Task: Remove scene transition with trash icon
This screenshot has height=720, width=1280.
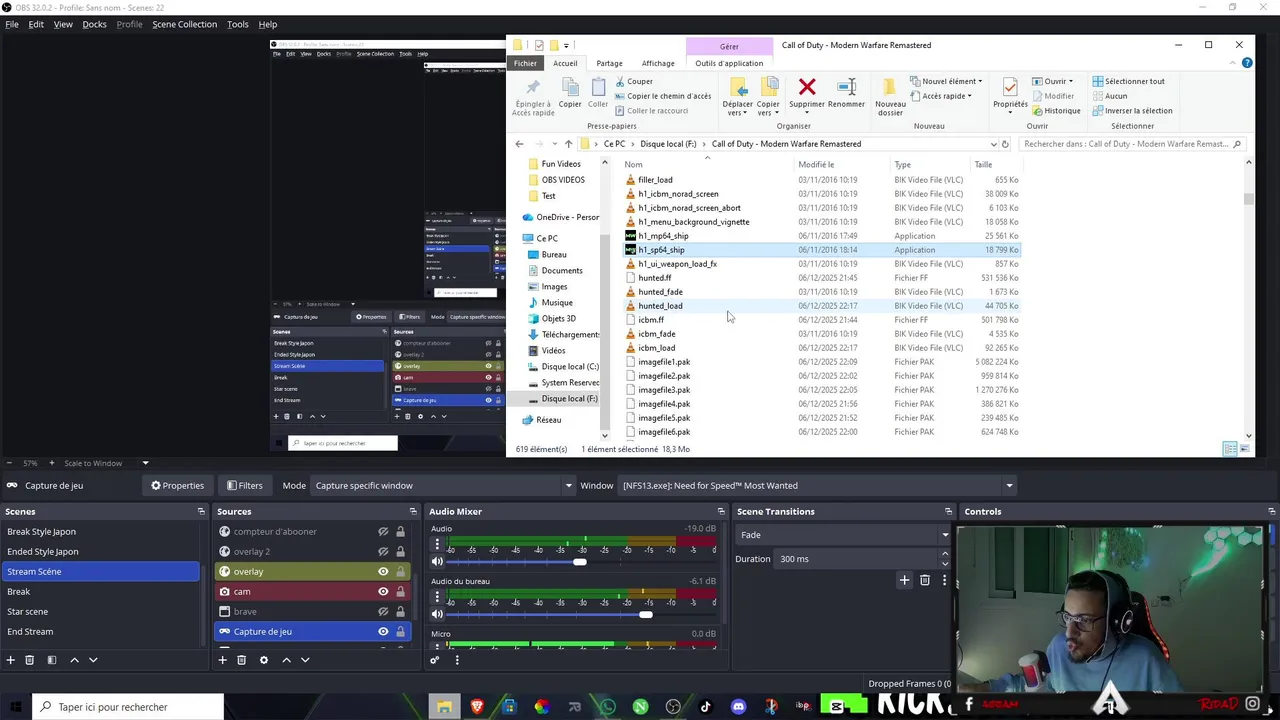Action: click(925, 580)
